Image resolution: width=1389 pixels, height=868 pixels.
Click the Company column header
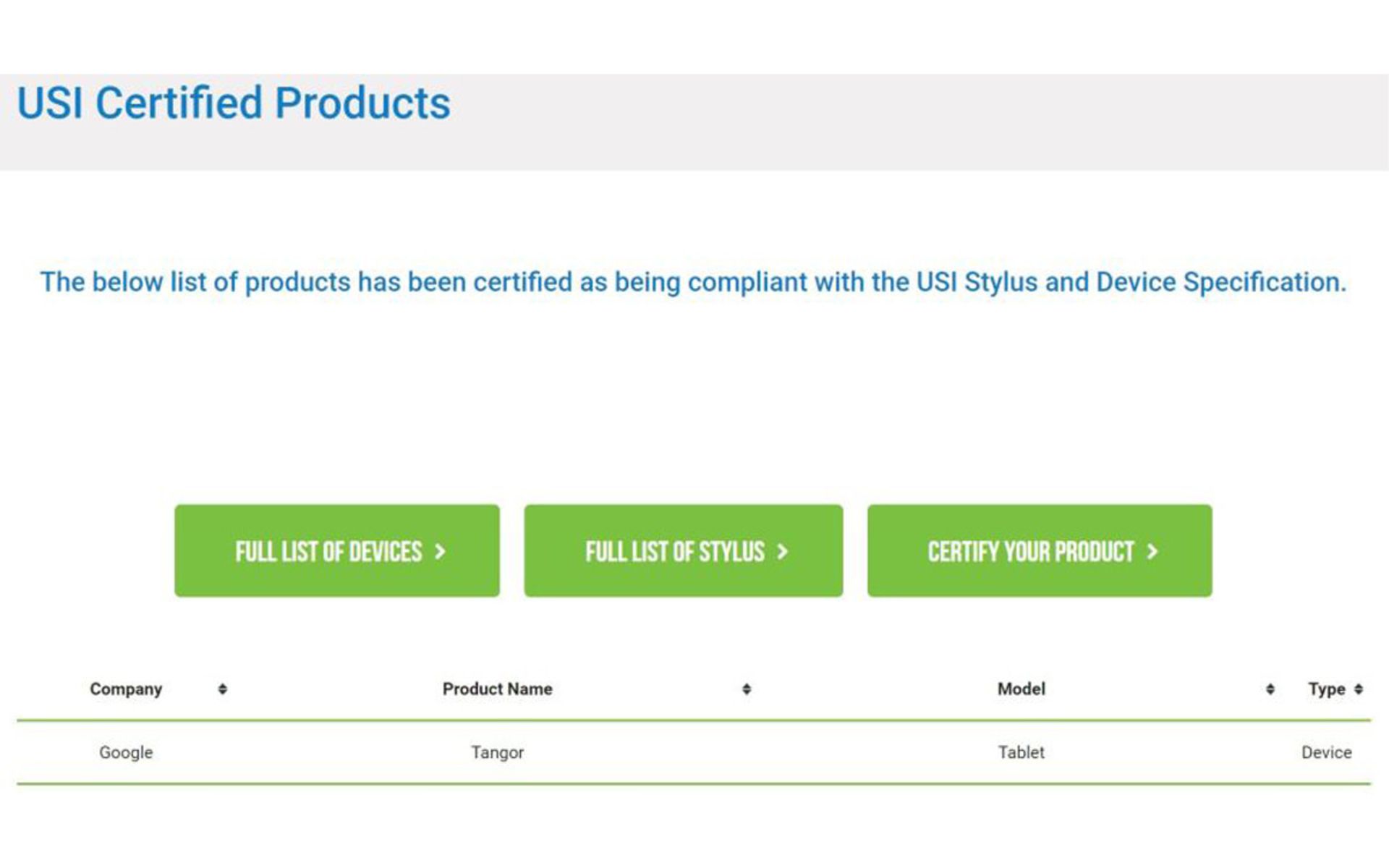[x=126, y=689]
